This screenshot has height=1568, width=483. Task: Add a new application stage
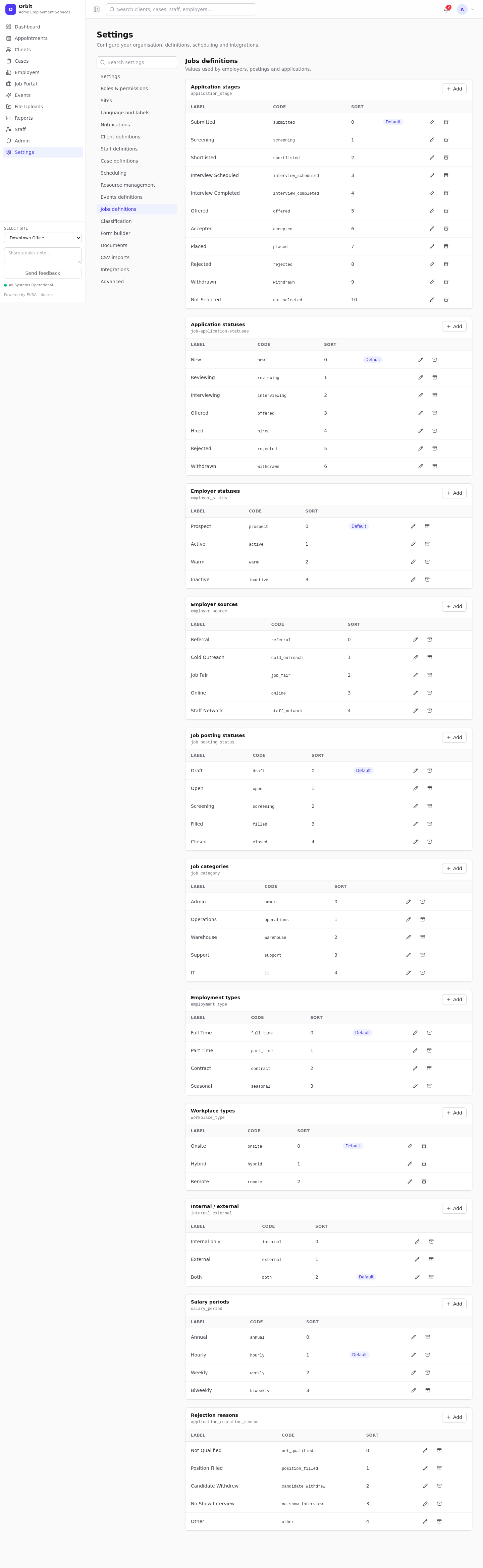click(454, 89)
